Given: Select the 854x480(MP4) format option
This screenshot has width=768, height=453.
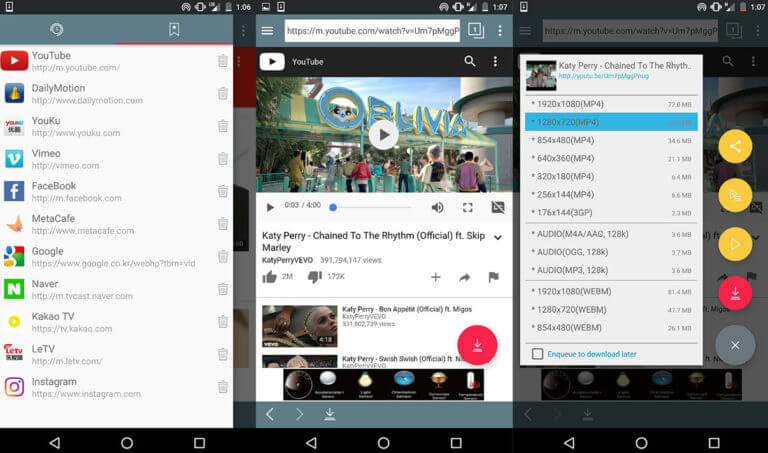Looking at the screenshot, I should point(563,140).
